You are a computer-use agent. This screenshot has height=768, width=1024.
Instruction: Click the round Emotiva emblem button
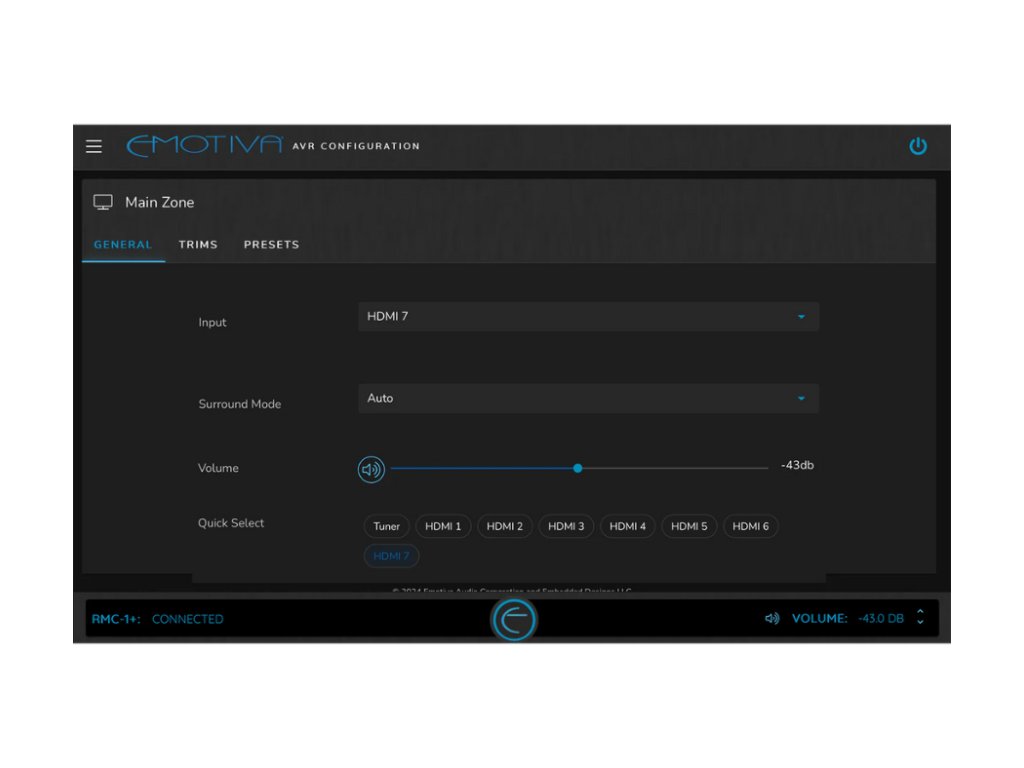click(x=514, y=619)
